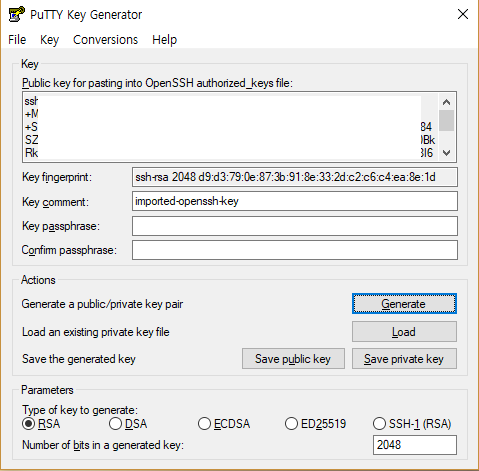479x471 pixels.
Task: Focus the Confirm passphrase field
Action: point(295,250)
